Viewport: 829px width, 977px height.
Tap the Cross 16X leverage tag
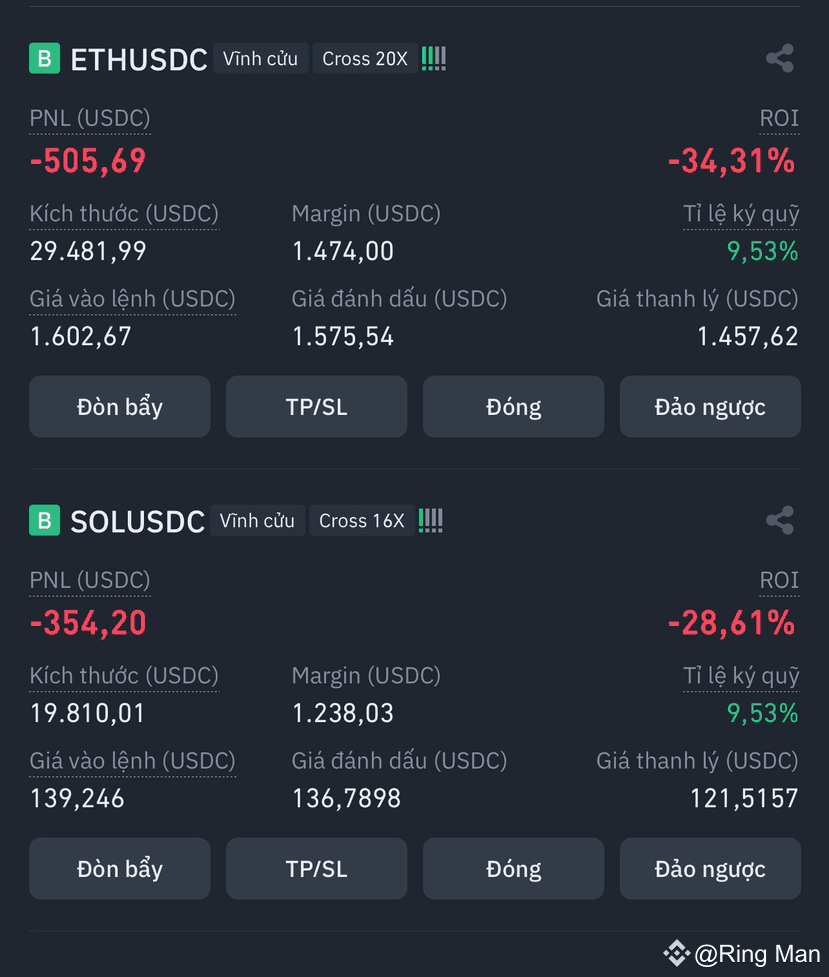[x=362, y=520]
